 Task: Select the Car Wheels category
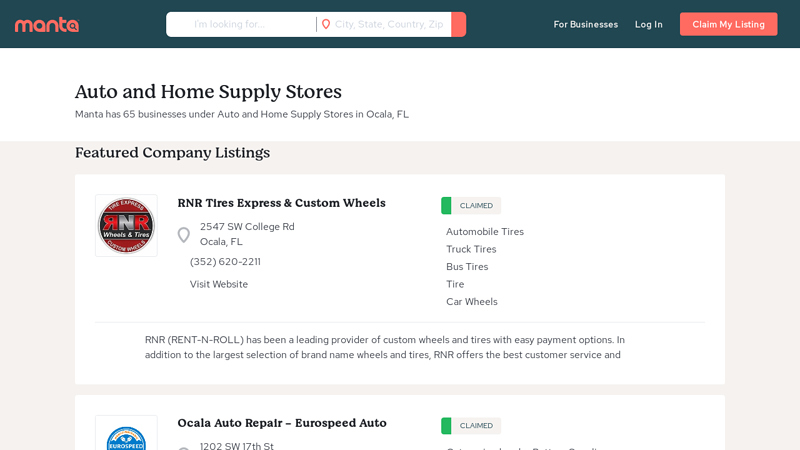point(471,302)
